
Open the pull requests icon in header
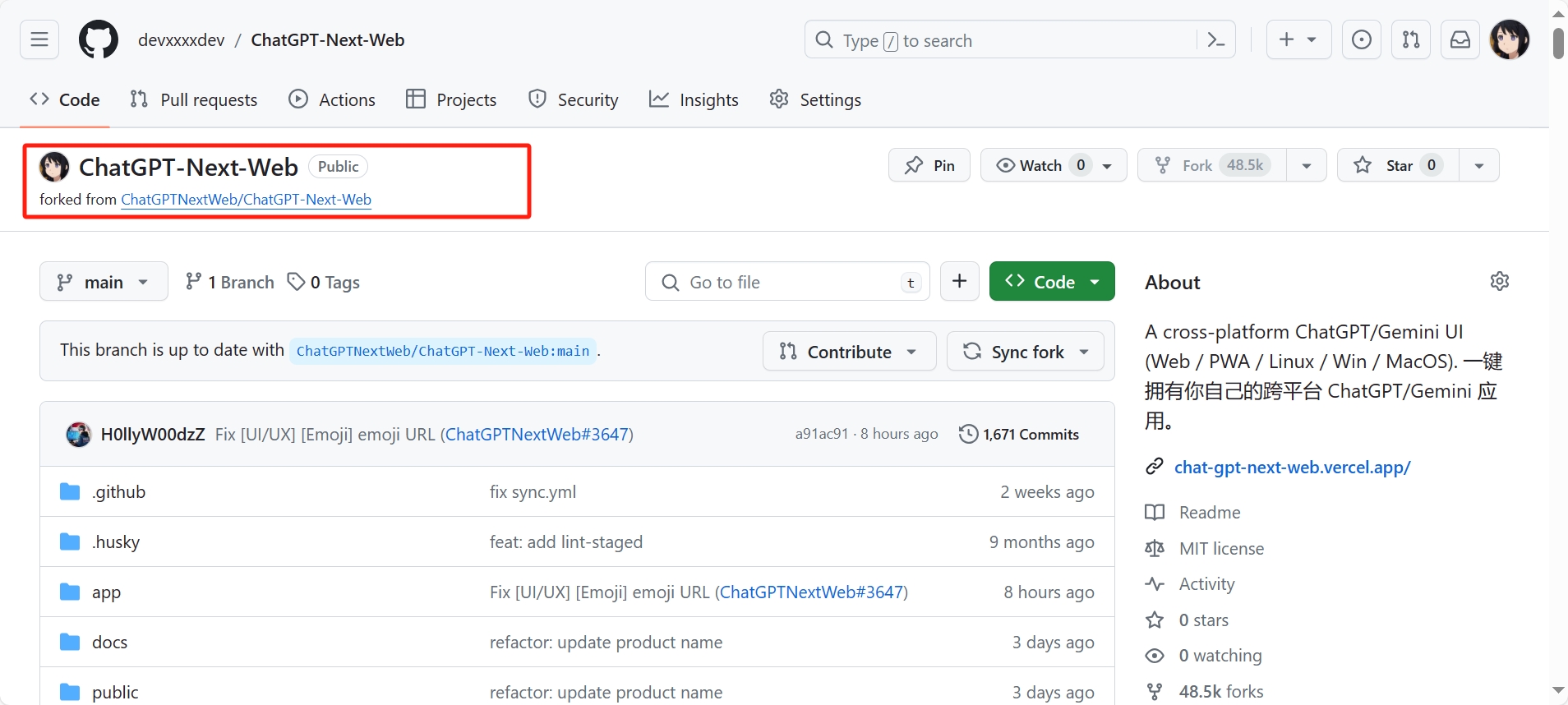pyautogui.click(x=1411, y=39)
